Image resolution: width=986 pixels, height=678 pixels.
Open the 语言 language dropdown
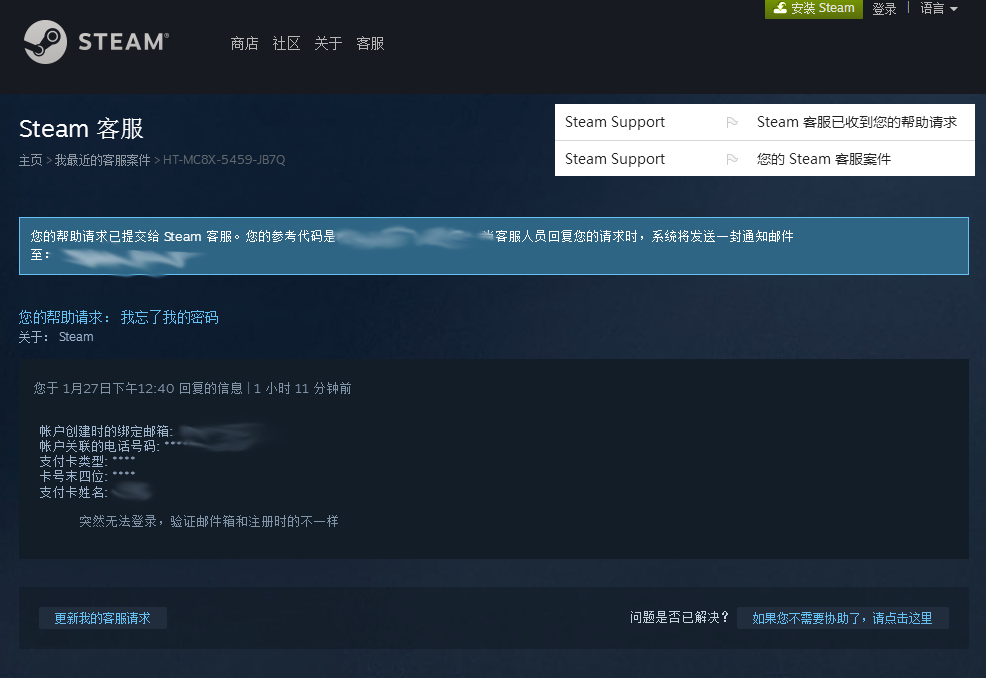(938, 8)
